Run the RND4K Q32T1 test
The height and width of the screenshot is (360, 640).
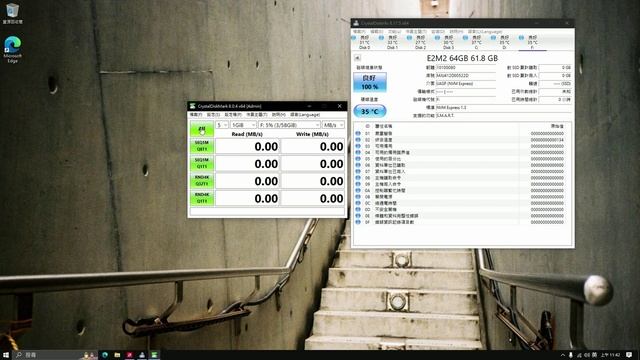202,180
